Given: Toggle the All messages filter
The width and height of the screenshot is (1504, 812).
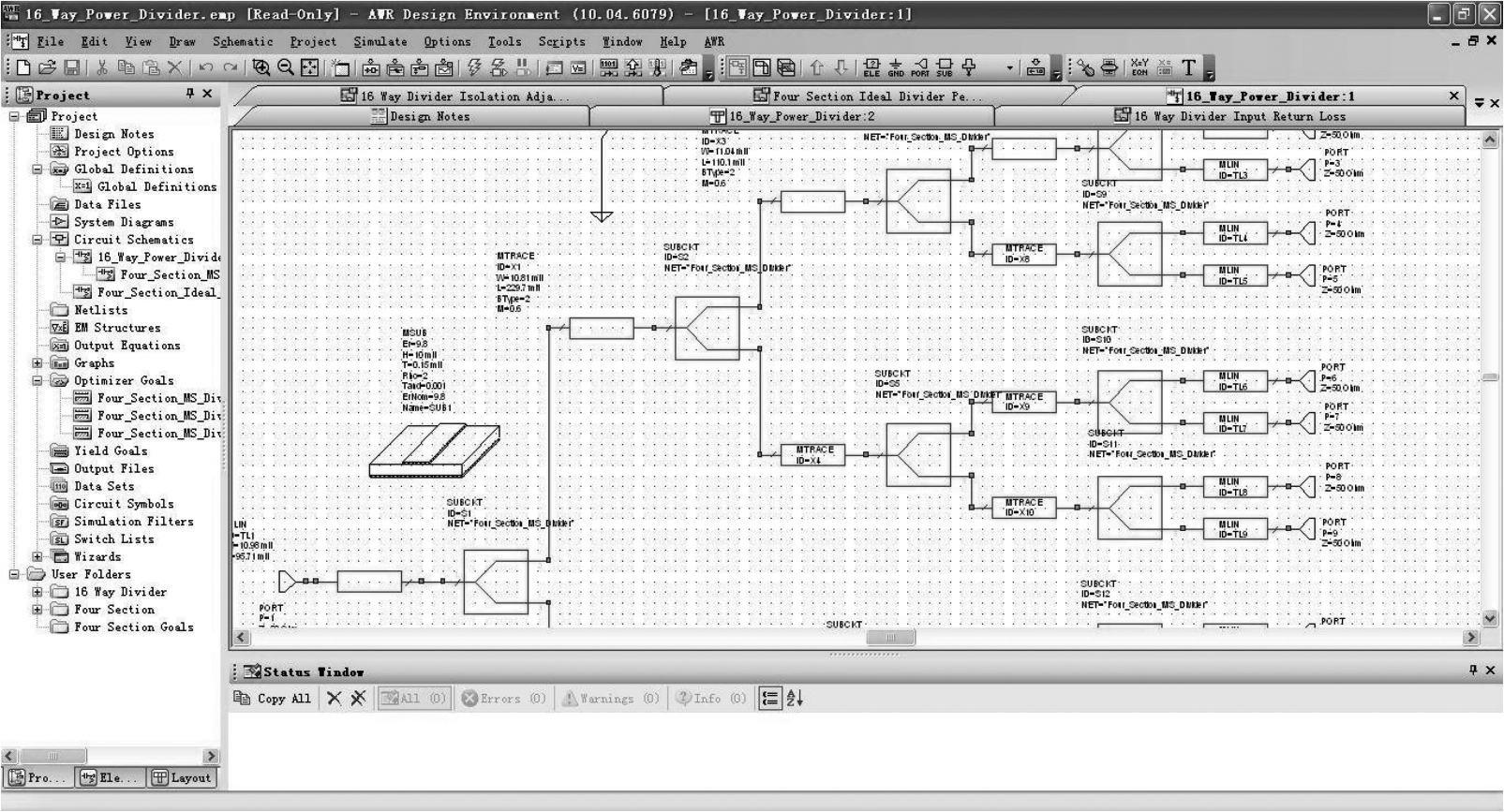Looking at the screenshot, I should (413, 699).
